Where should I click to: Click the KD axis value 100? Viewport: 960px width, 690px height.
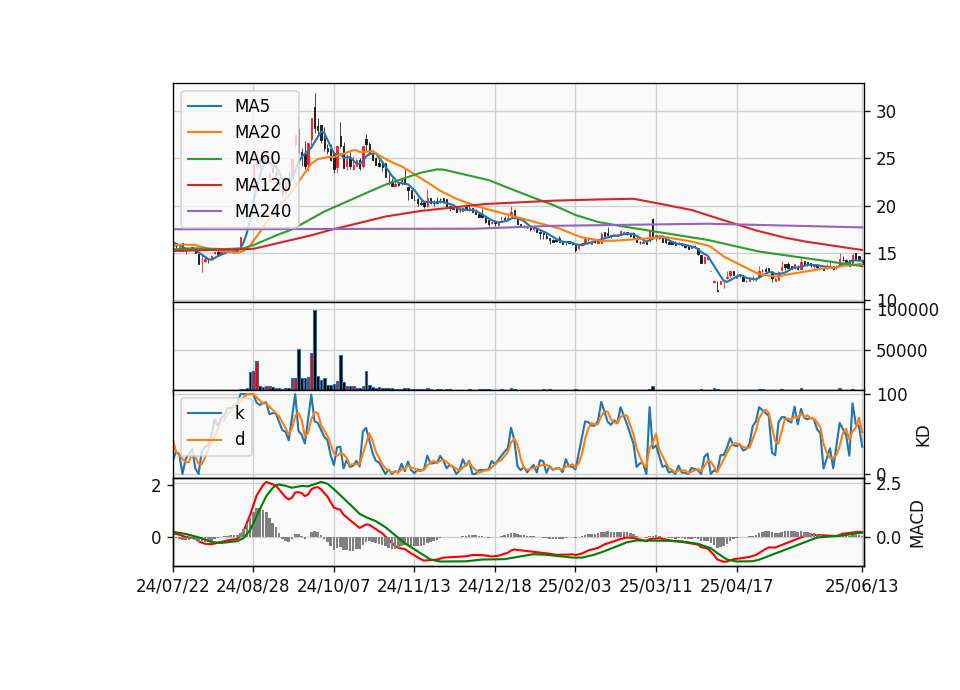tap(891, 395)
